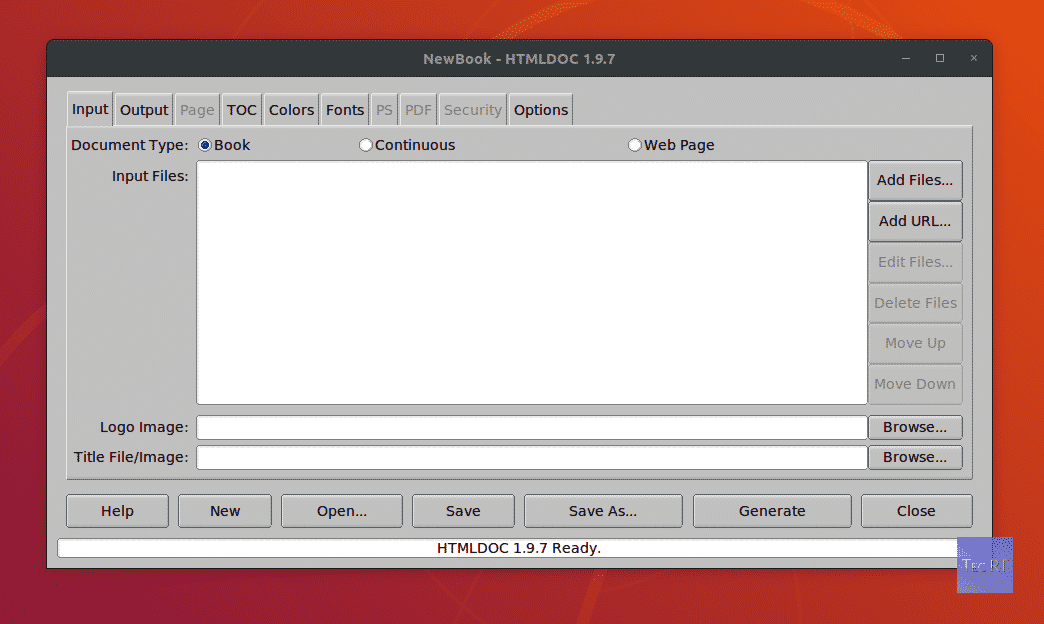Screen dimensions: 1044x624
Task: Click the HTMLDOC 1.9.7 Ready status text
Action: click(519, 548)
